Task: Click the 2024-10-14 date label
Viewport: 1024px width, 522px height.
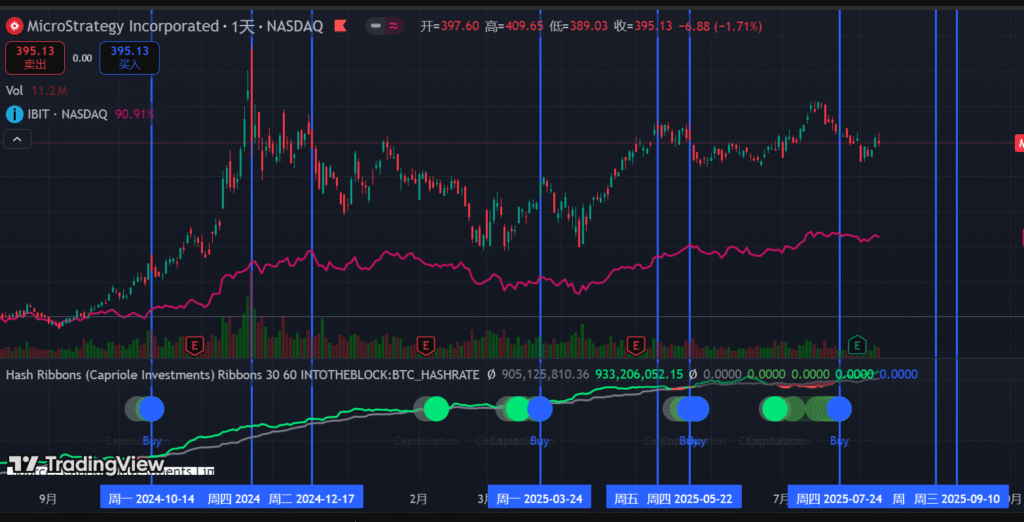Action: [x=150, y=497]
